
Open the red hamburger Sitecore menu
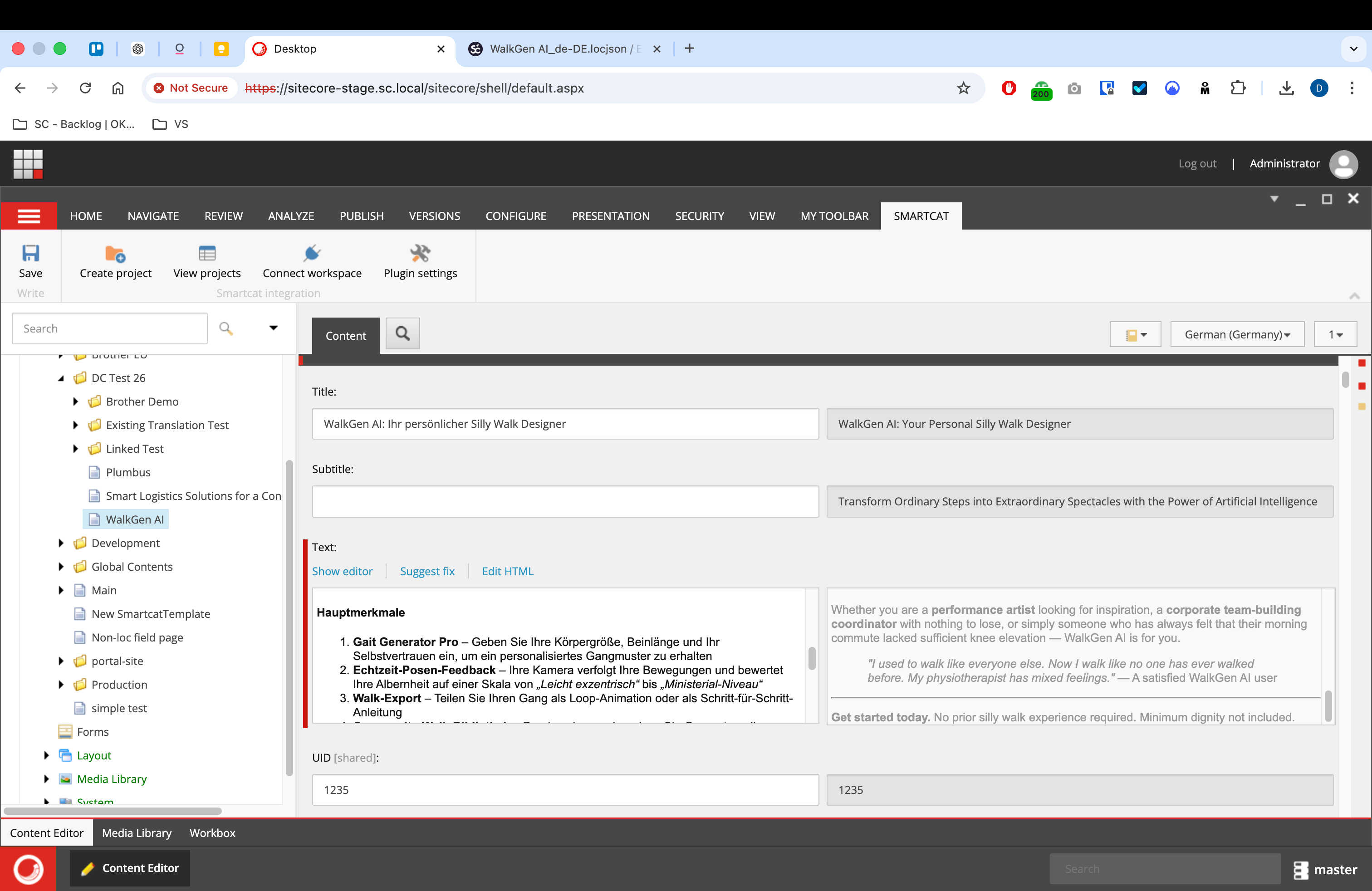29,216
